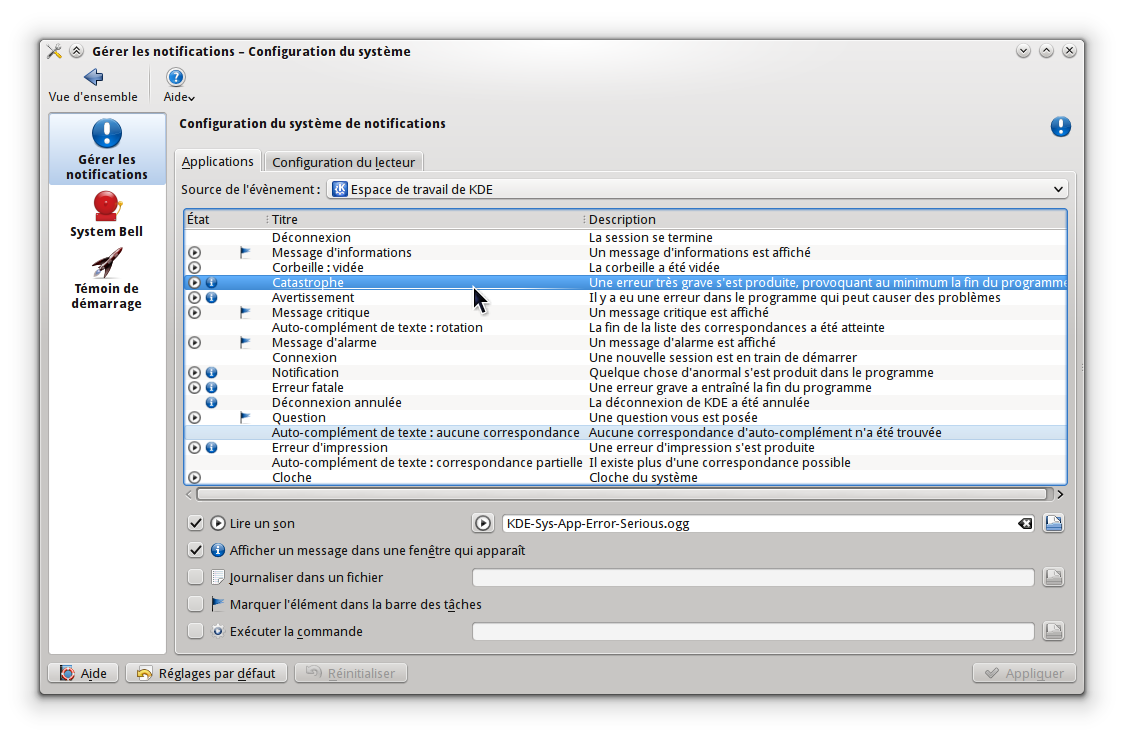Click the sound icon on Catastrophe row
This screenshot has width=1124, height=734.
point(194,282)
